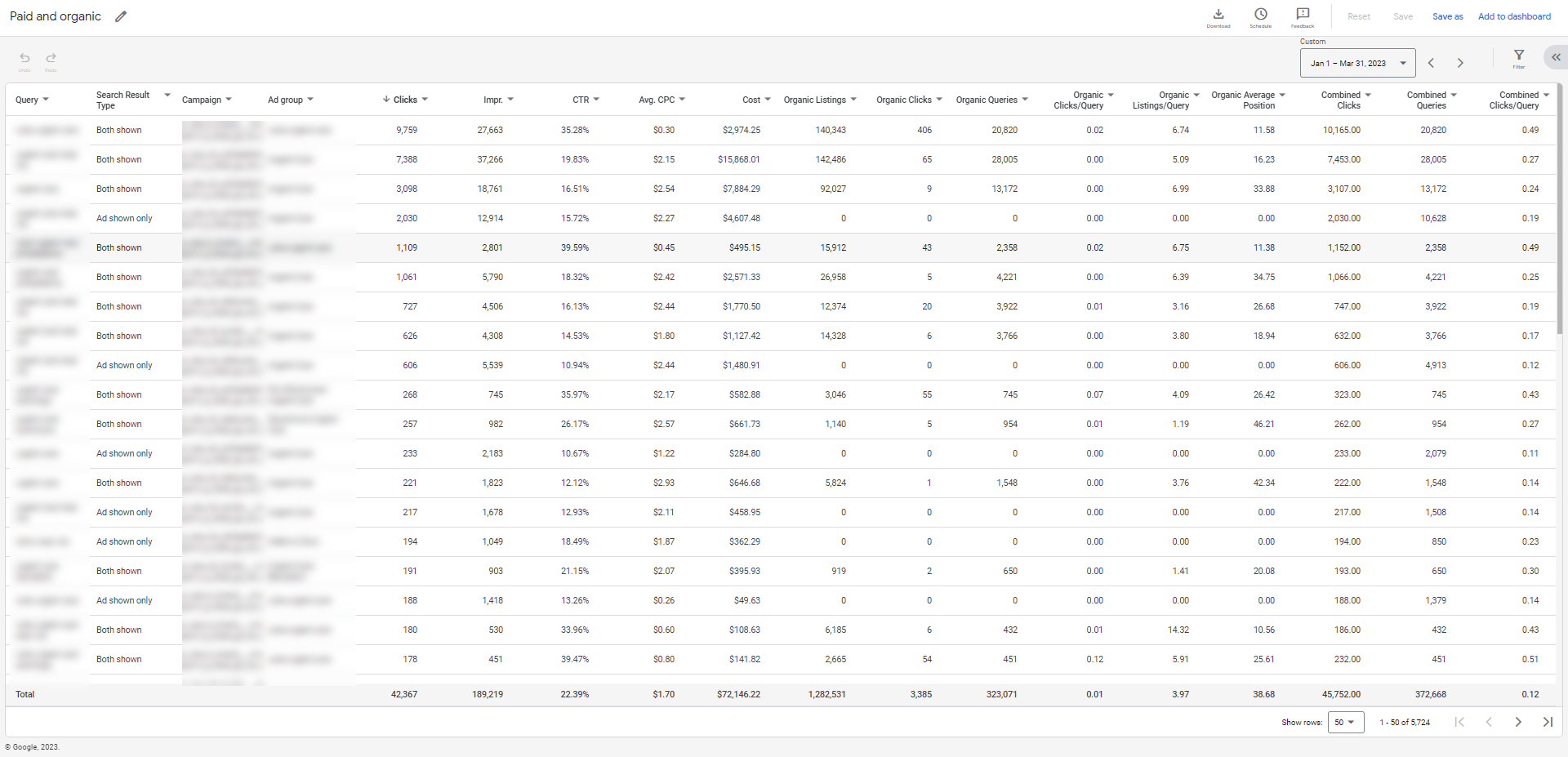
Task: Click the Redo arrow icon
Action: pos(51,58)
